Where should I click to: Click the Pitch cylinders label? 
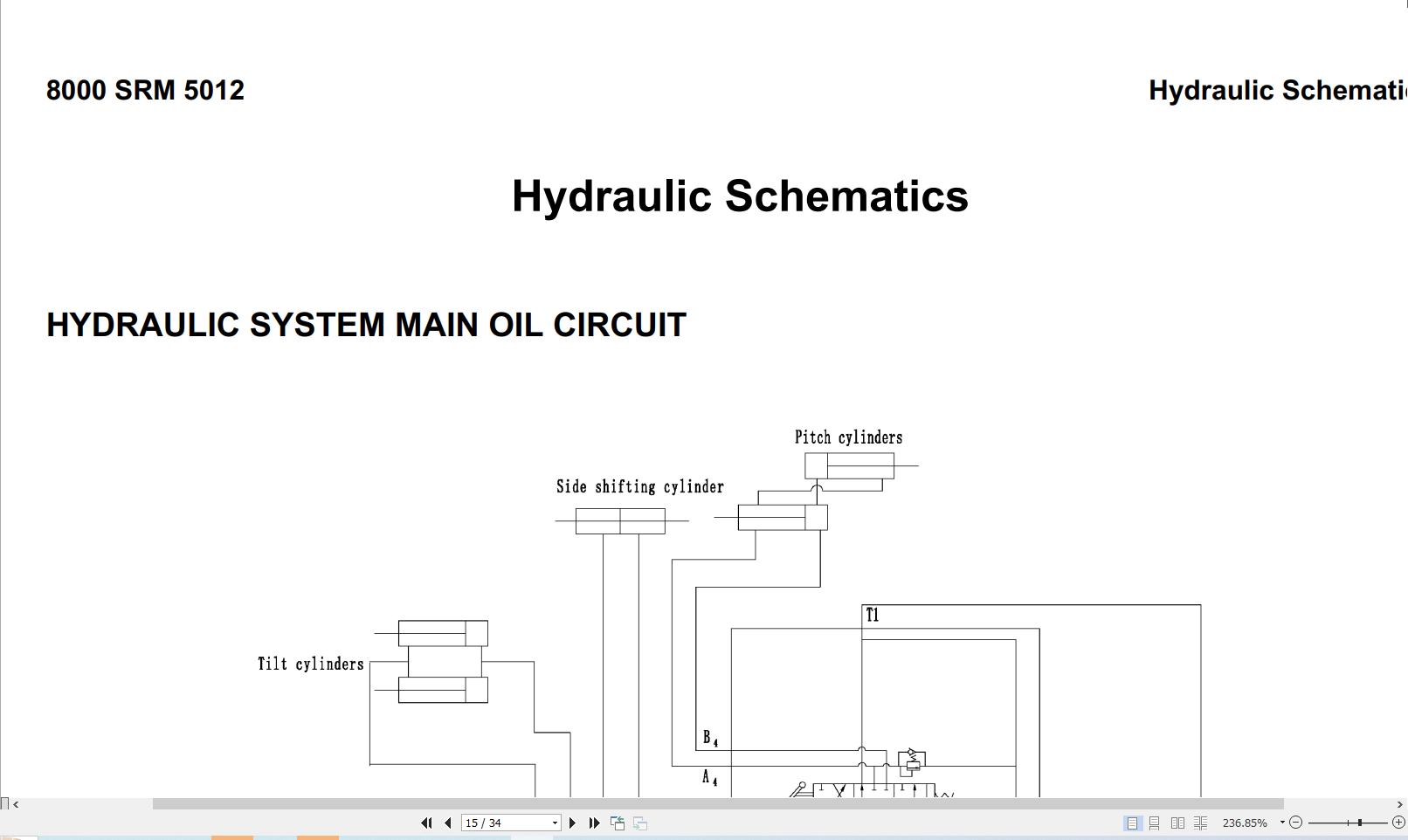[848, 437]
